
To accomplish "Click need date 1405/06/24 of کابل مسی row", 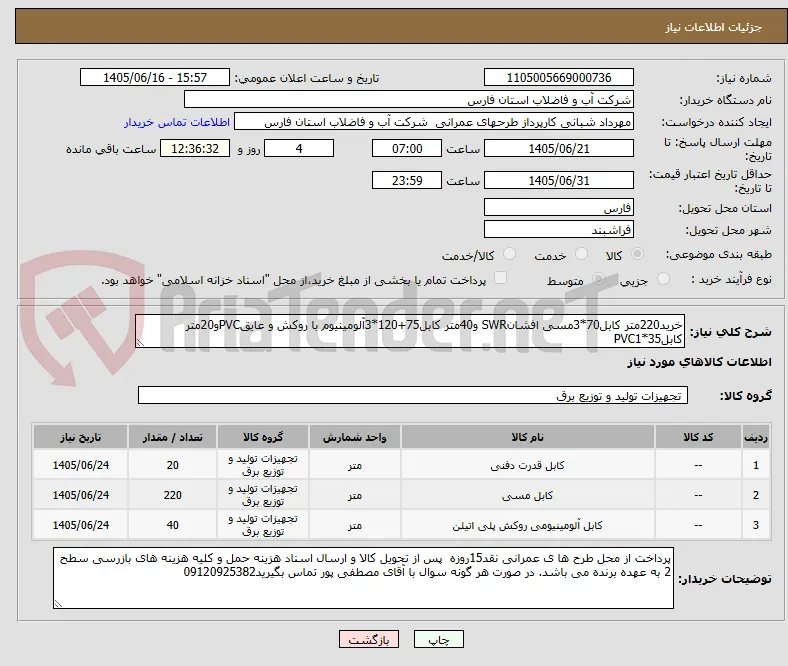I will [80, 496].
